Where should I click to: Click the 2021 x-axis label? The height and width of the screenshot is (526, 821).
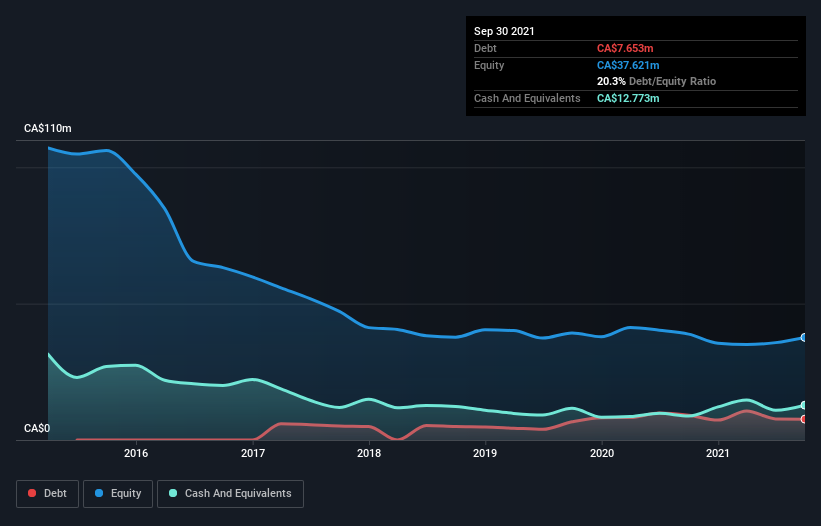718,453
